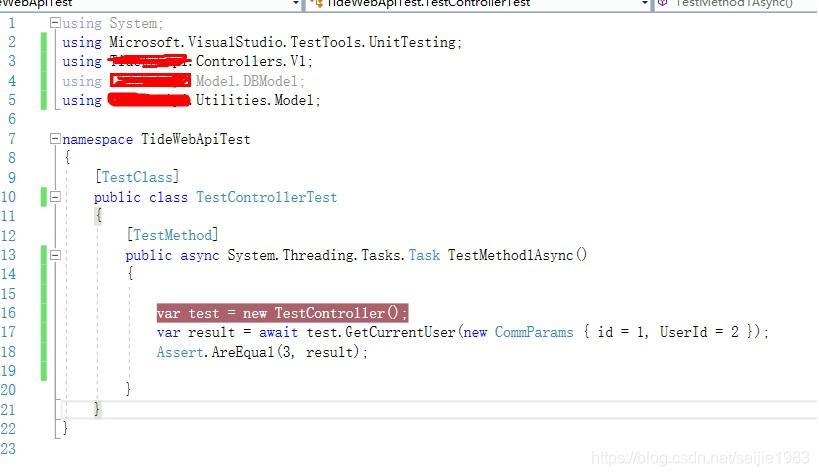Collapse the TestControllerTest class block
The height and width of the screenshot is (476, 819).
(55, 197)
